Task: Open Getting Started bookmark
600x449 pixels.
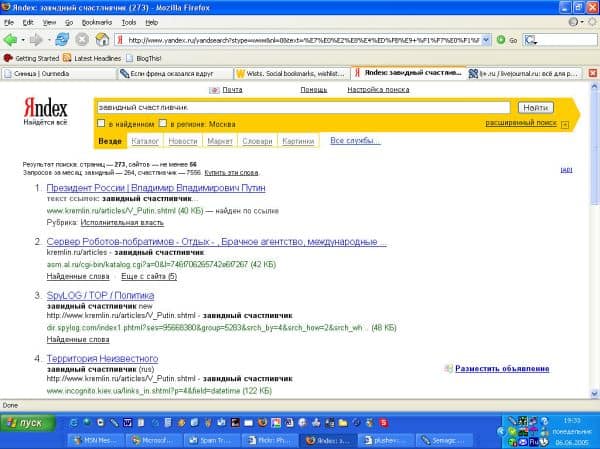Action: (x=31, y=58)
